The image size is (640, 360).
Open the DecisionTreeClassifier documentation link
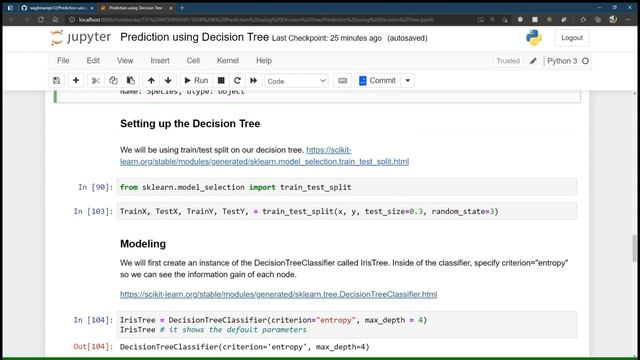(278, 294)
